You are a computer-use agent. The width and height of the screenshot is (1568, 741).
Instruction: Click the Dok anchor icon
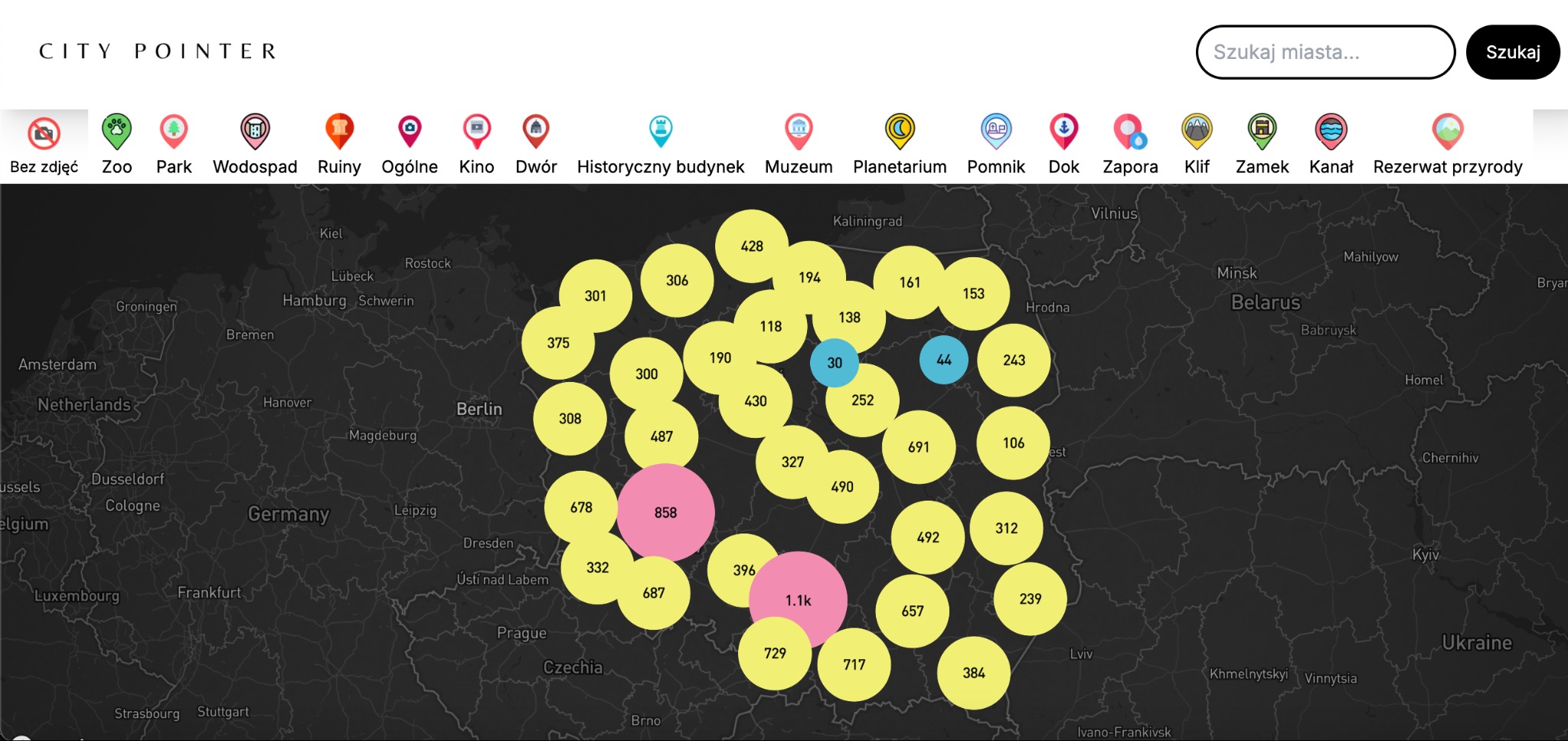pyautogui.click(x=1063, y=132)
